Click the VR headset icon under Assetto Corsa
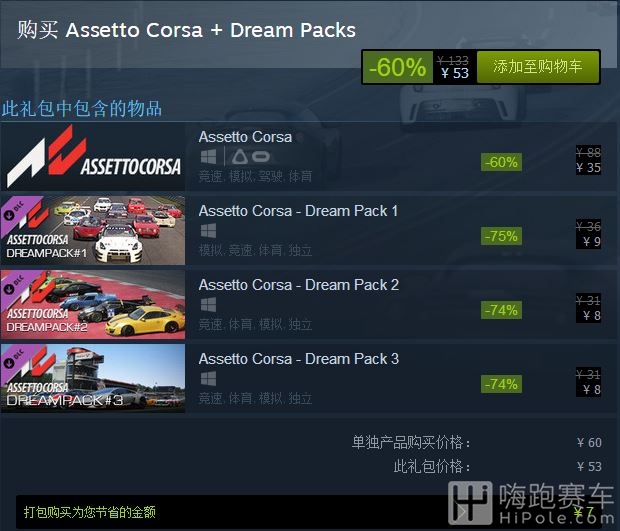Viewport: 620px width, 531px height. coord(251,157)
